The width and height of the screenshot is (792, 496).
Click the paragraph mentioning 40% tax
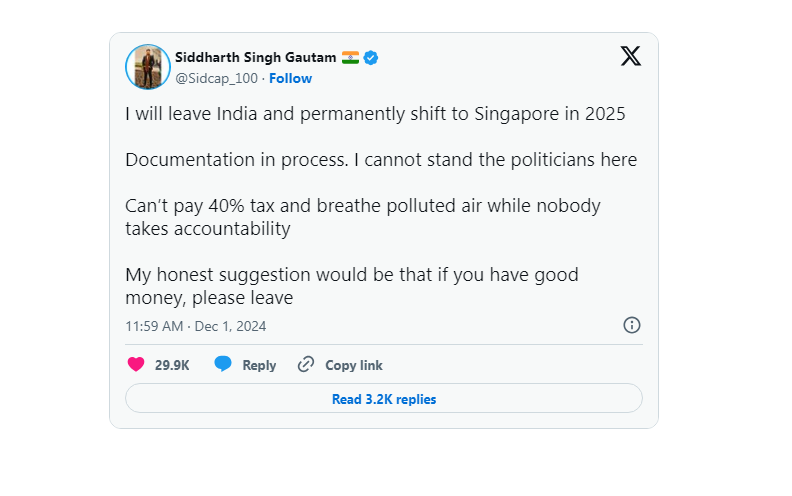pyautogui.click(x=363, y=217)
